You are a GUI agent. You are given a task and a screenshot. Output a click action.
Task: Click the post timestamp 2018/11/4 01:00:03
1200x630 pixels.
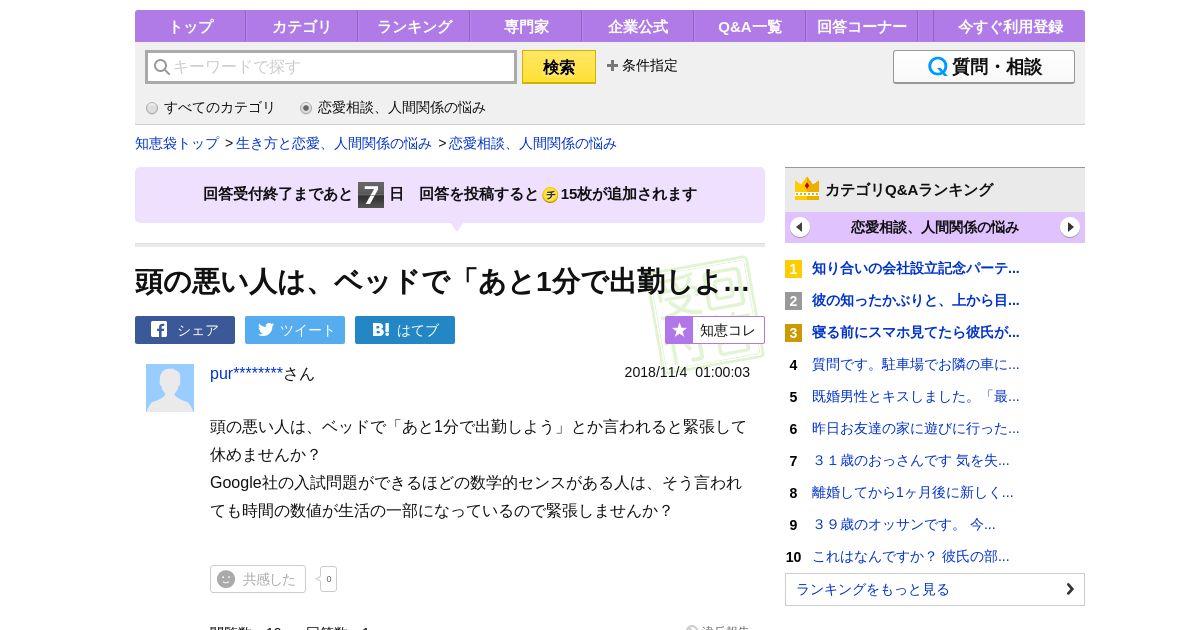pyautogui.click(x=687, y=372)
